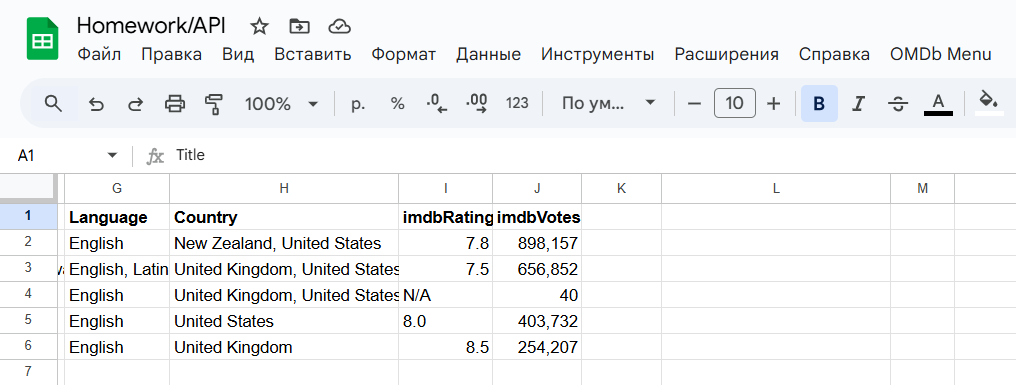Format as percent with % button
The height and width of the screenshot is (385, 1016).
(x=397, y=104)
